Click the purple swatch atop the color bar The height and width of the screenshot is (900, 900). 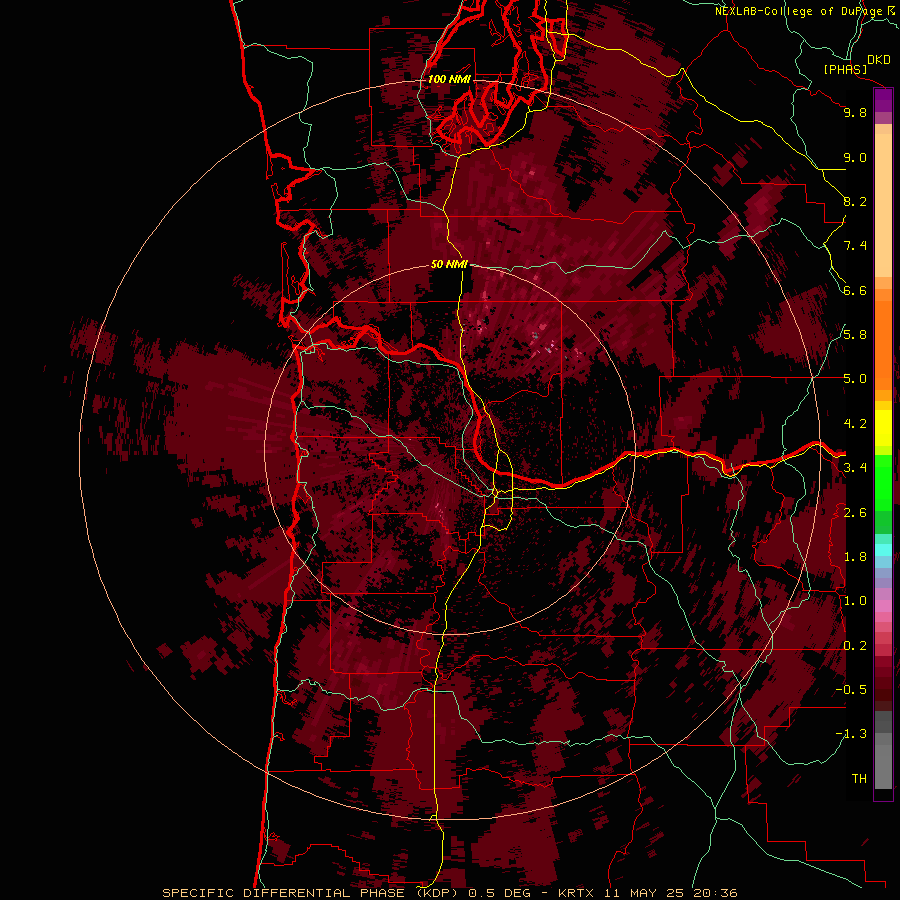coord(883,100)
